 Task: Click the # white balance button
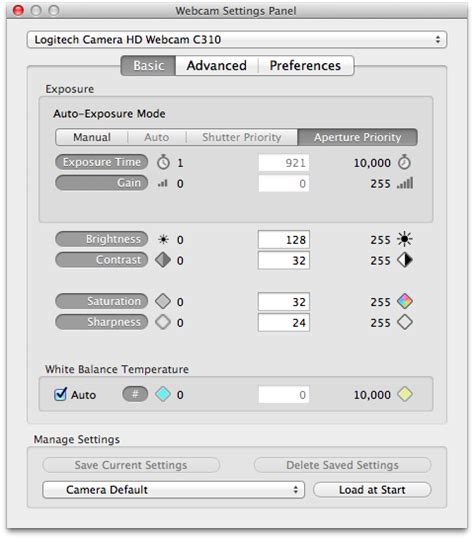135,394
